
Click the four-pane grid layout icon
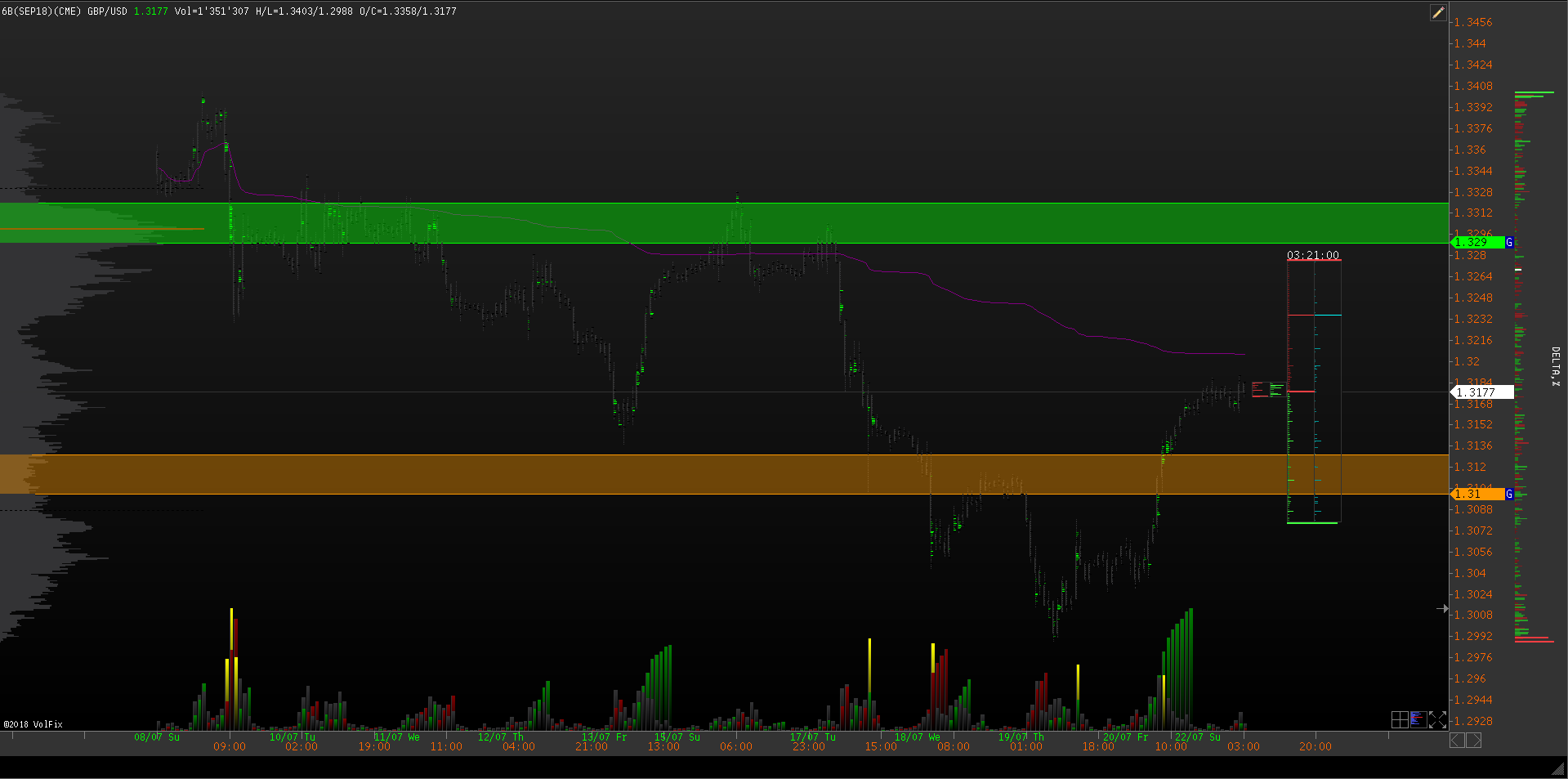(x=1400, y=719)
